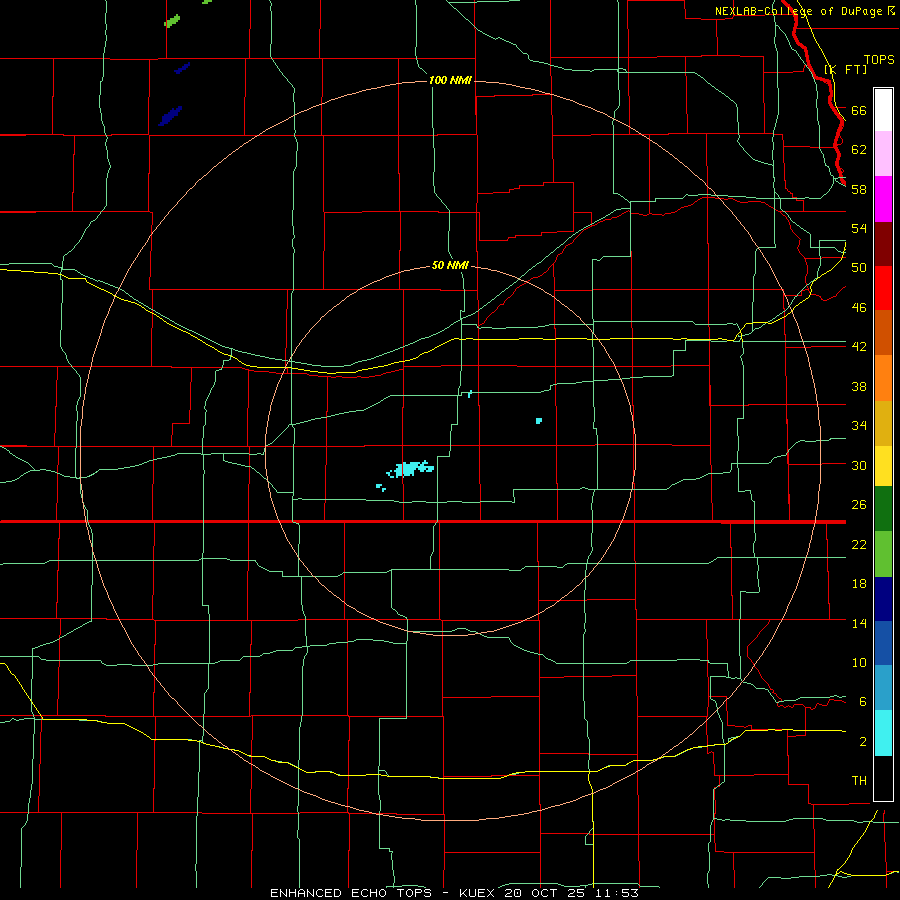Click the "14" scale value
The width and height of the screenshot is (900, 900).
point(859,623)
